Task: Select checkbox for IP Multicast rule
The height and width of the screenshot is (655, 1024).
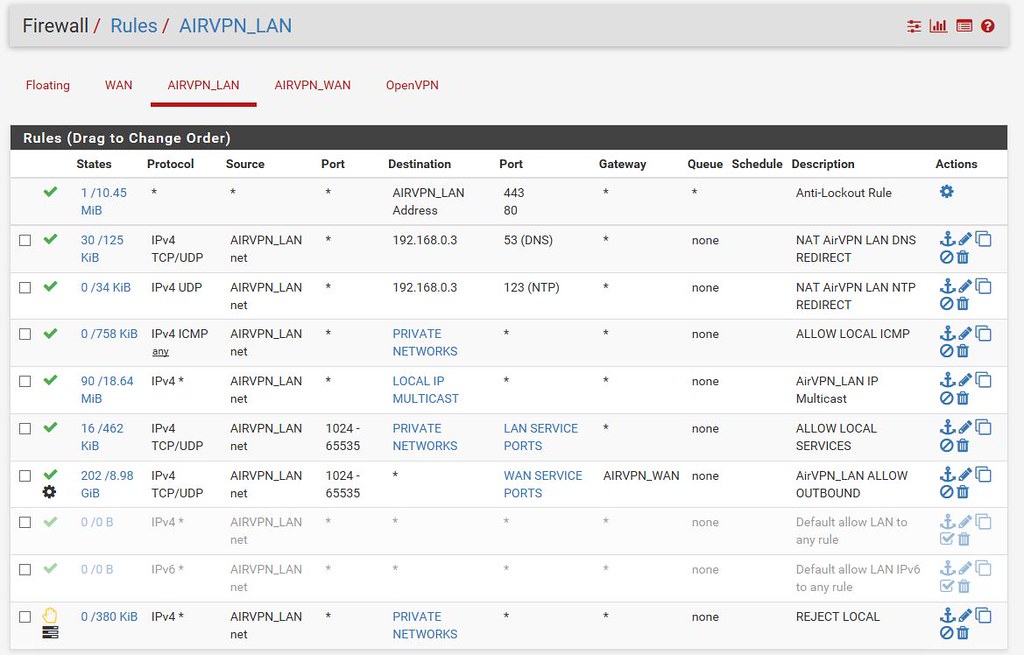Action: coord(25,381)
